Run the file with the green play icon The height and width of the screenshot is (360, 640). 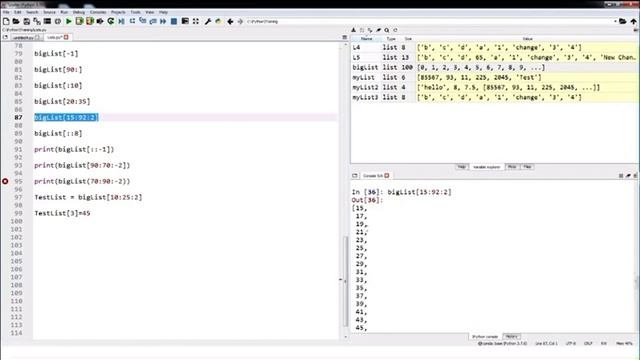pos(69,21)
